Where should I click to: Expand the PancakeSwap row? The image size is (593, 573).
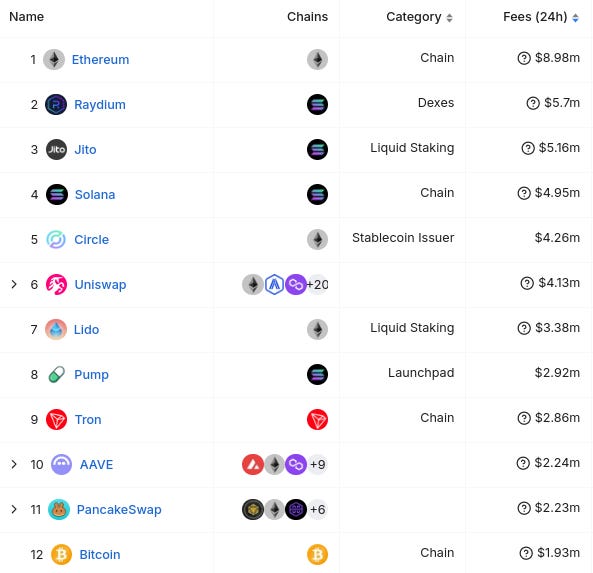(x=14, y=509)
